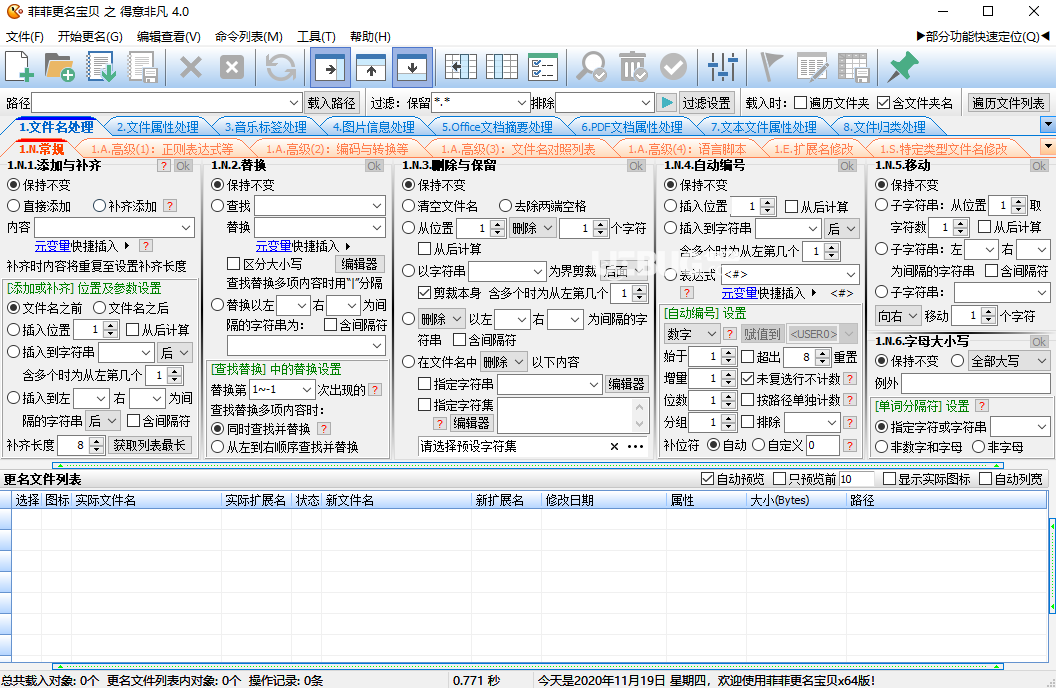This screenshot has width=1056, height=688.
Task: Click the table with pencil edit icon
Action: point(812,67)
